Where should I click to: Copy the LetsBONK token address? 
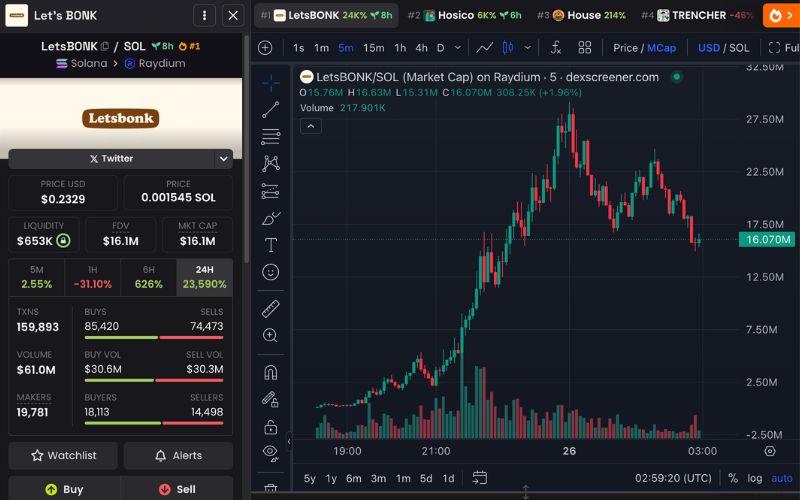[x=105, y=46]
